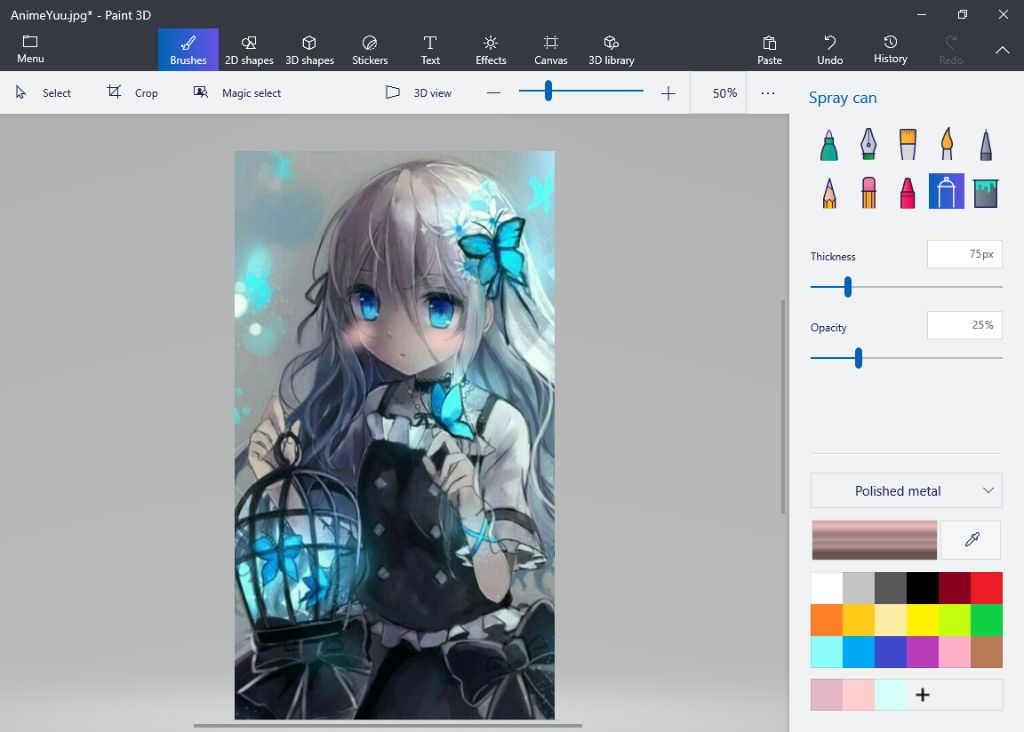This screenshot has width=1024, height=732.
Task: Choose the light grey color swatch
Action: click(x=858, y=588)
